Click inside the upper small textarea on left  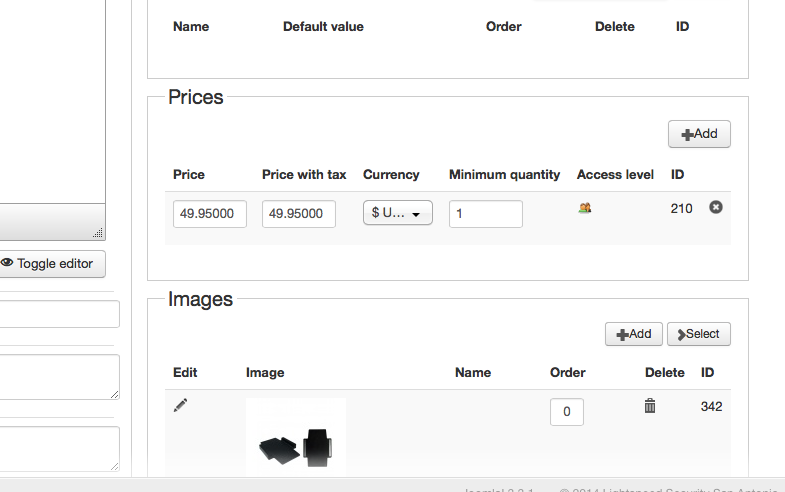[x=58, y=377]
